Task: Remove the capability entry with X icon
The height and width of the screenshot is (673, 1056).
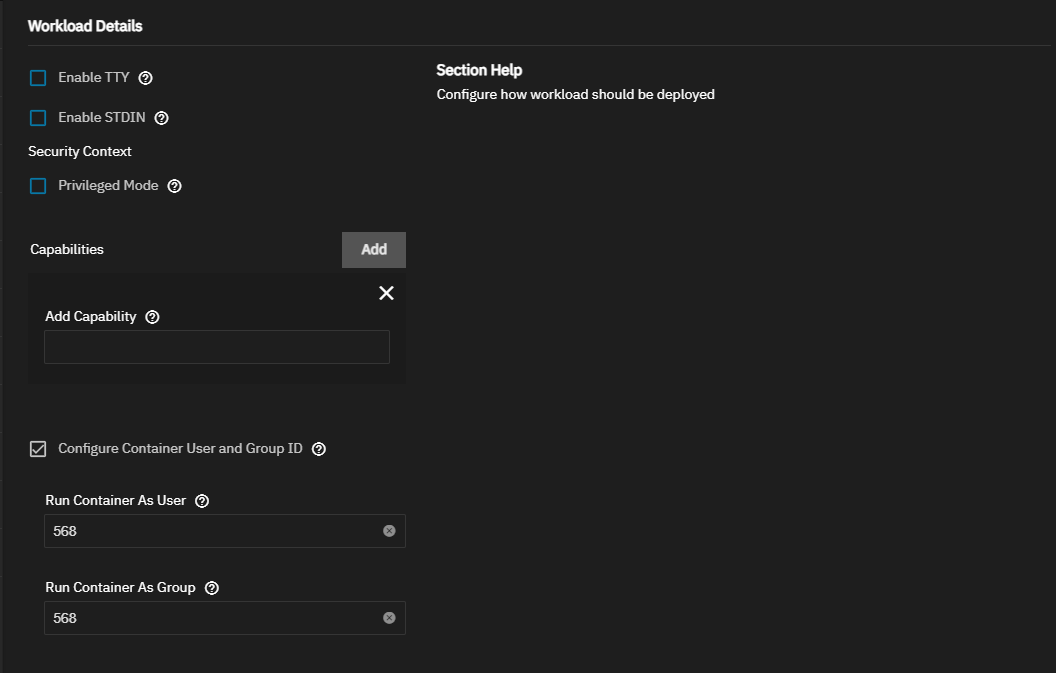Action: 386,293
